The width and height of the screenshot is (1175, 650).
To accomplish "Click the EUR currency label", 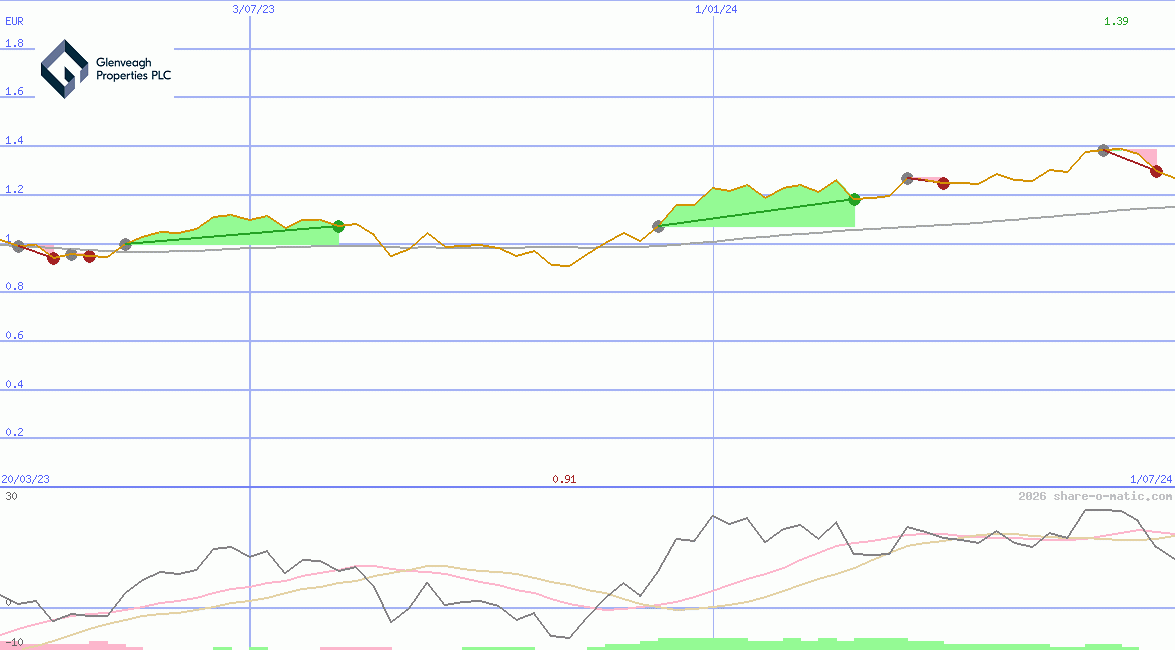I will pyautogui.click(x=12, y=21).
